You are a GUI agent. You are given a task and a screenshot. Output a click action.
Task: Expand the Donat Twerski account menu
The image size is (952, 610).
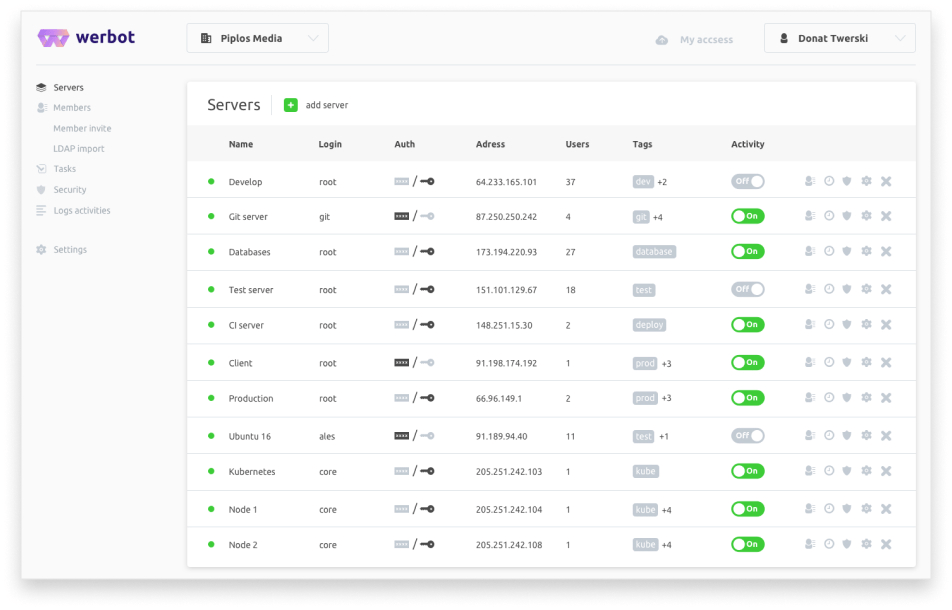coord(839,37)
